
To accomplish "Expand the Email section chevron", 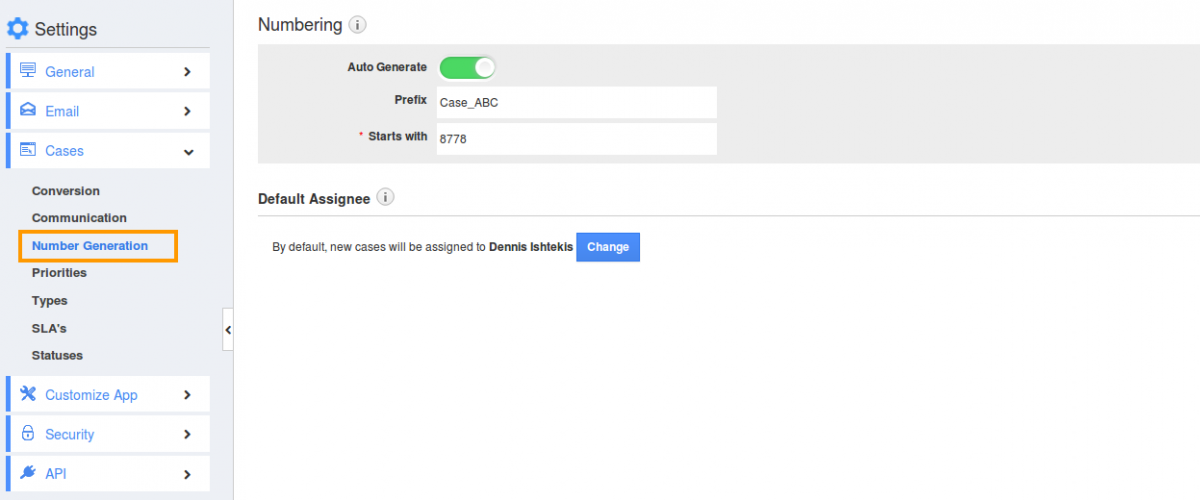I will pos(187,111).
